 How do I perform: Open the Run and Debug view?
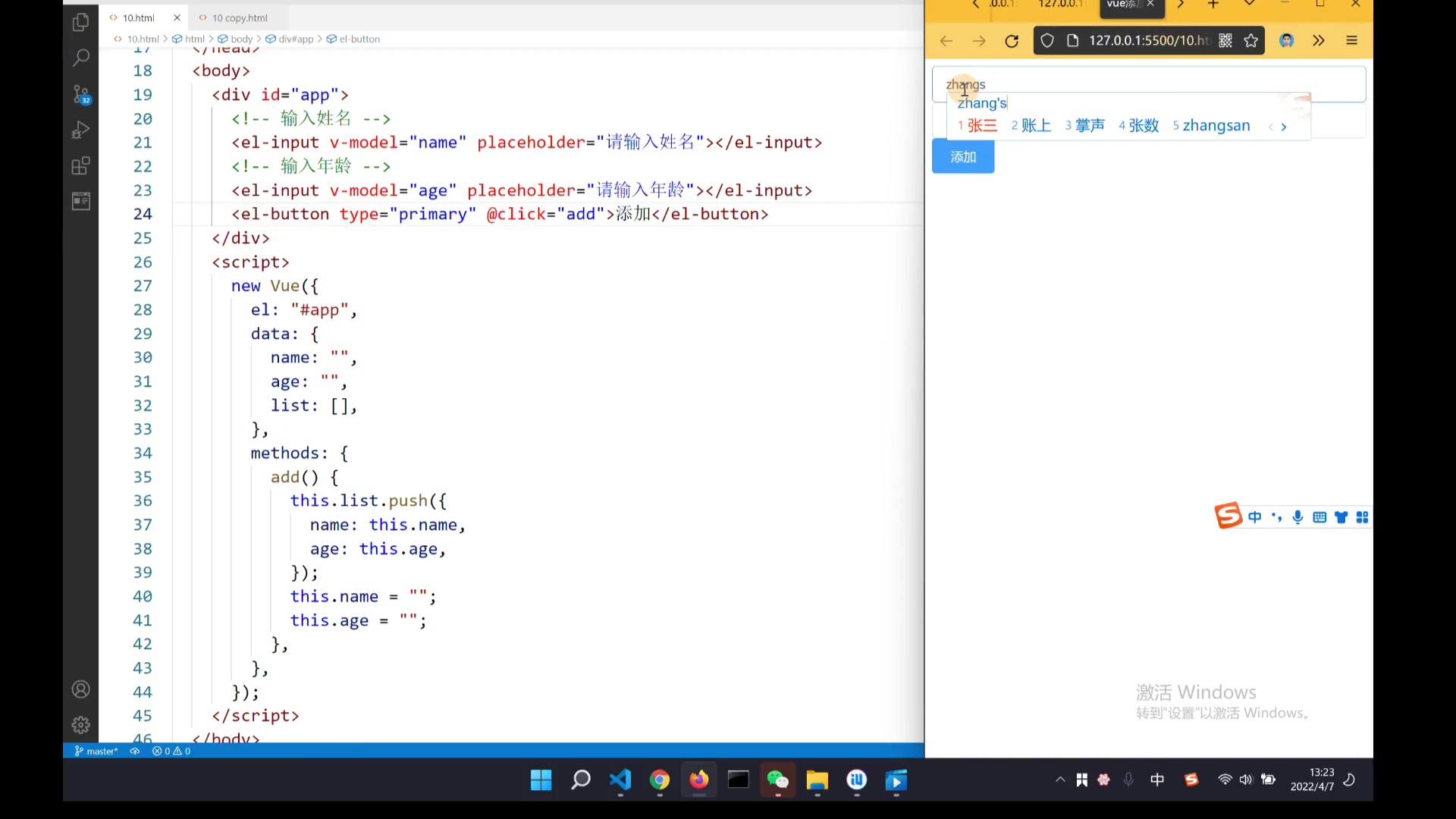[80, 130]
